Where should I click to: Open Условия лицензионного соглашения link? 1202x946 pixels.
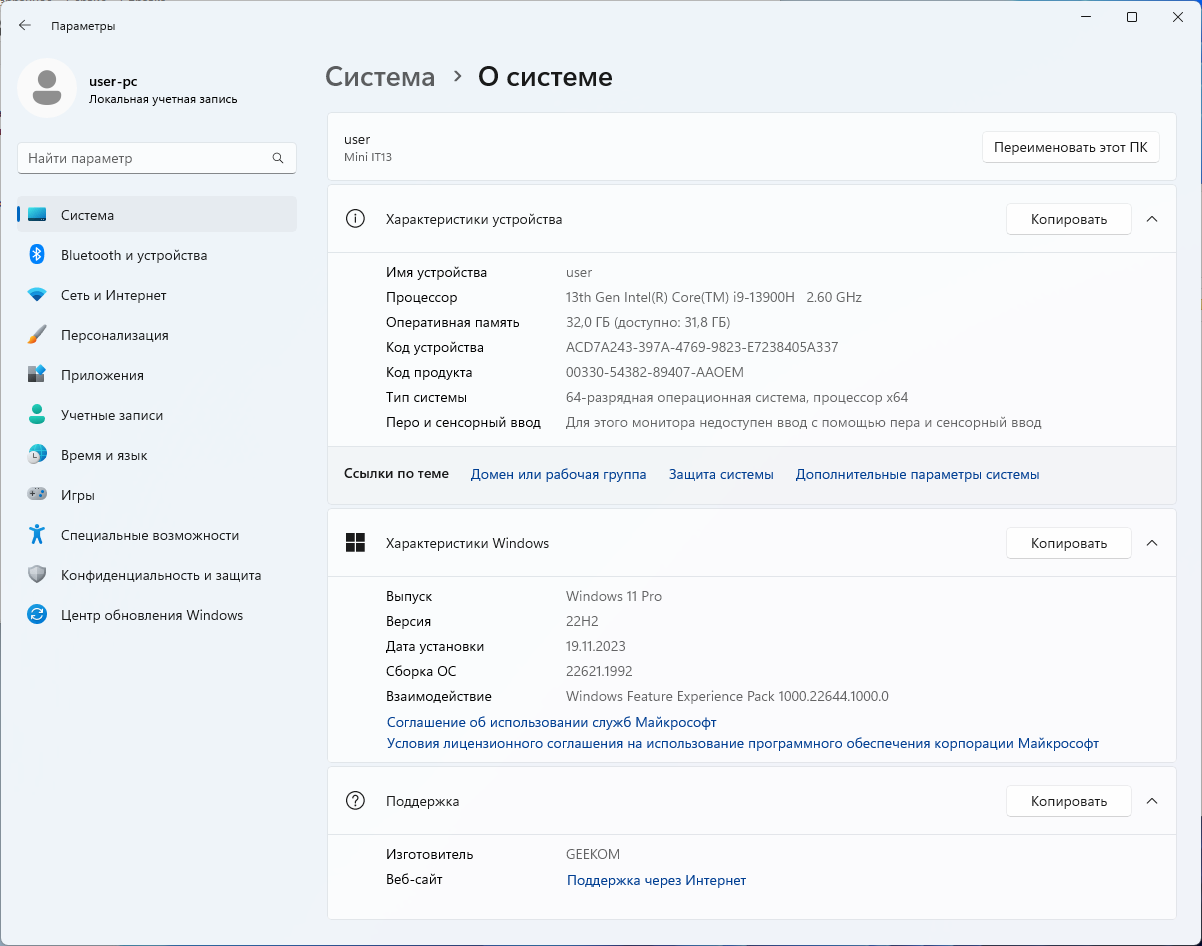coord(743,744)
